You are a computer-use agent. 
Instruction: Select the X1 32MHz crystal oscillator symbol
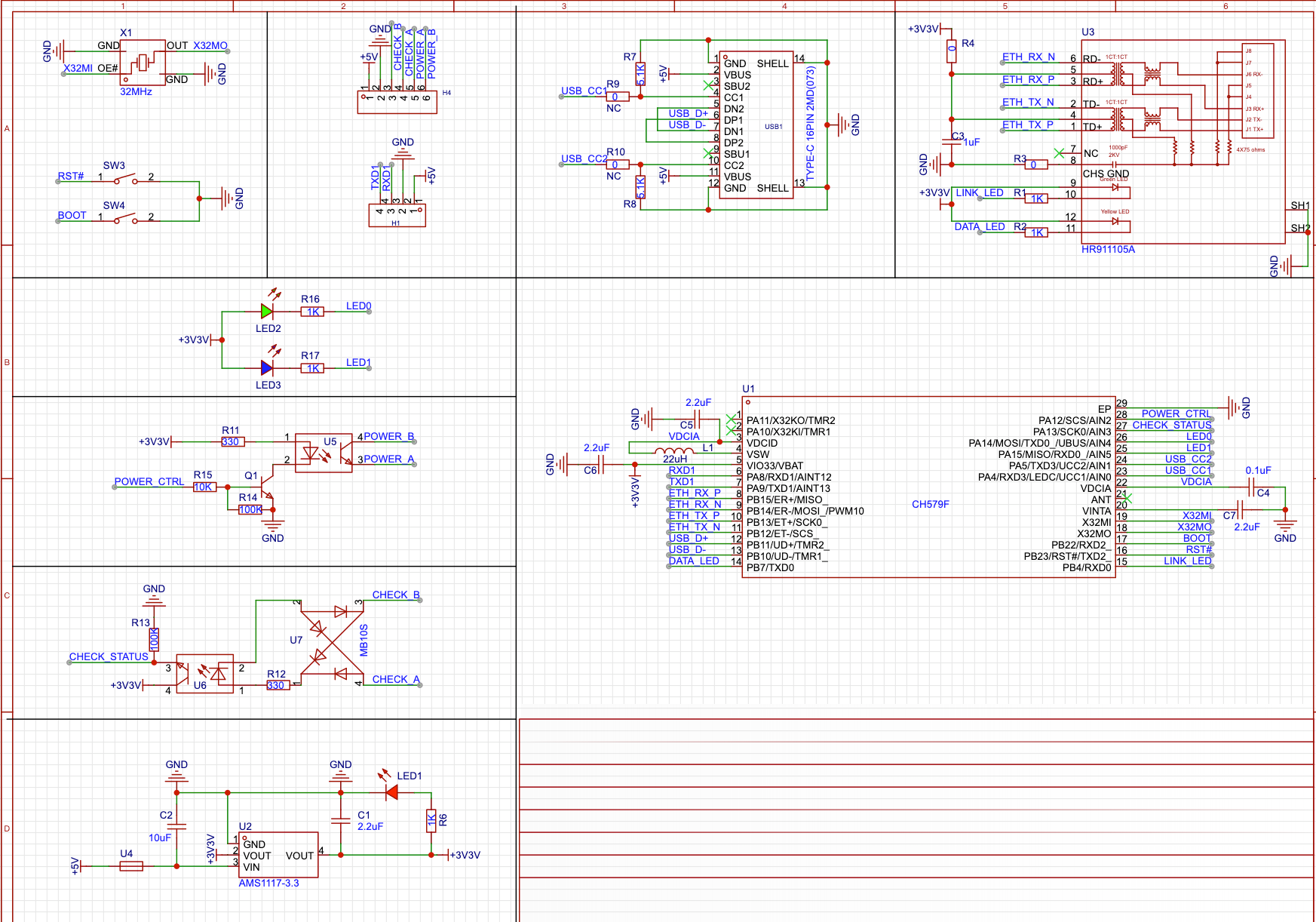click(x=143, y=63)
